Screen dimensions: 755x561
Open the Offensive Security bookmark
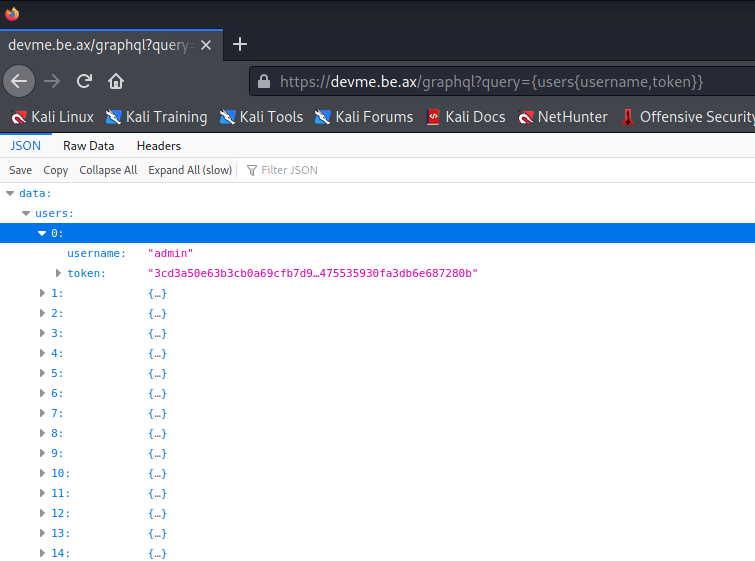688,117
